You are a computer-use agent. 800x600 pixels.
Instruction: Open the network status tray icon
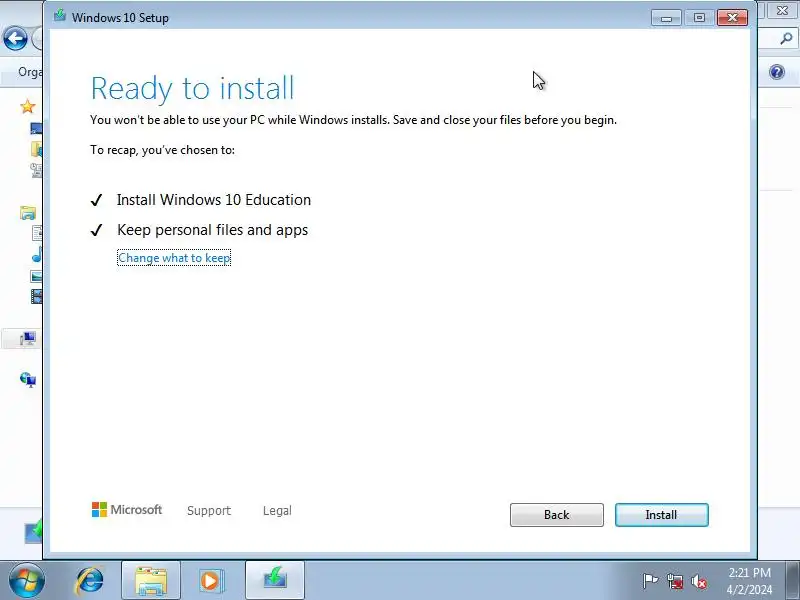pos(675,581)
